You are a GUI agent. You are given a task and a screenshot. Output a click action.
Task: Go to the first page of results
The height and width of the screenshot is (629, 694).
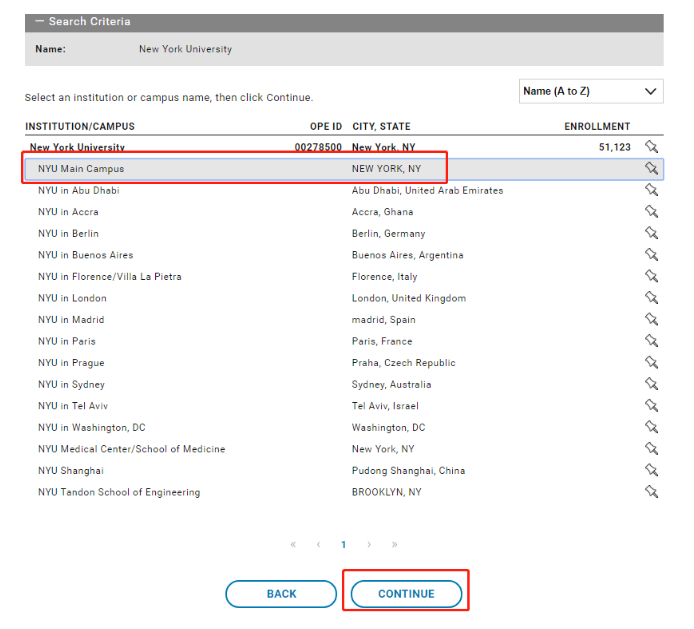[x=293, y=544]
